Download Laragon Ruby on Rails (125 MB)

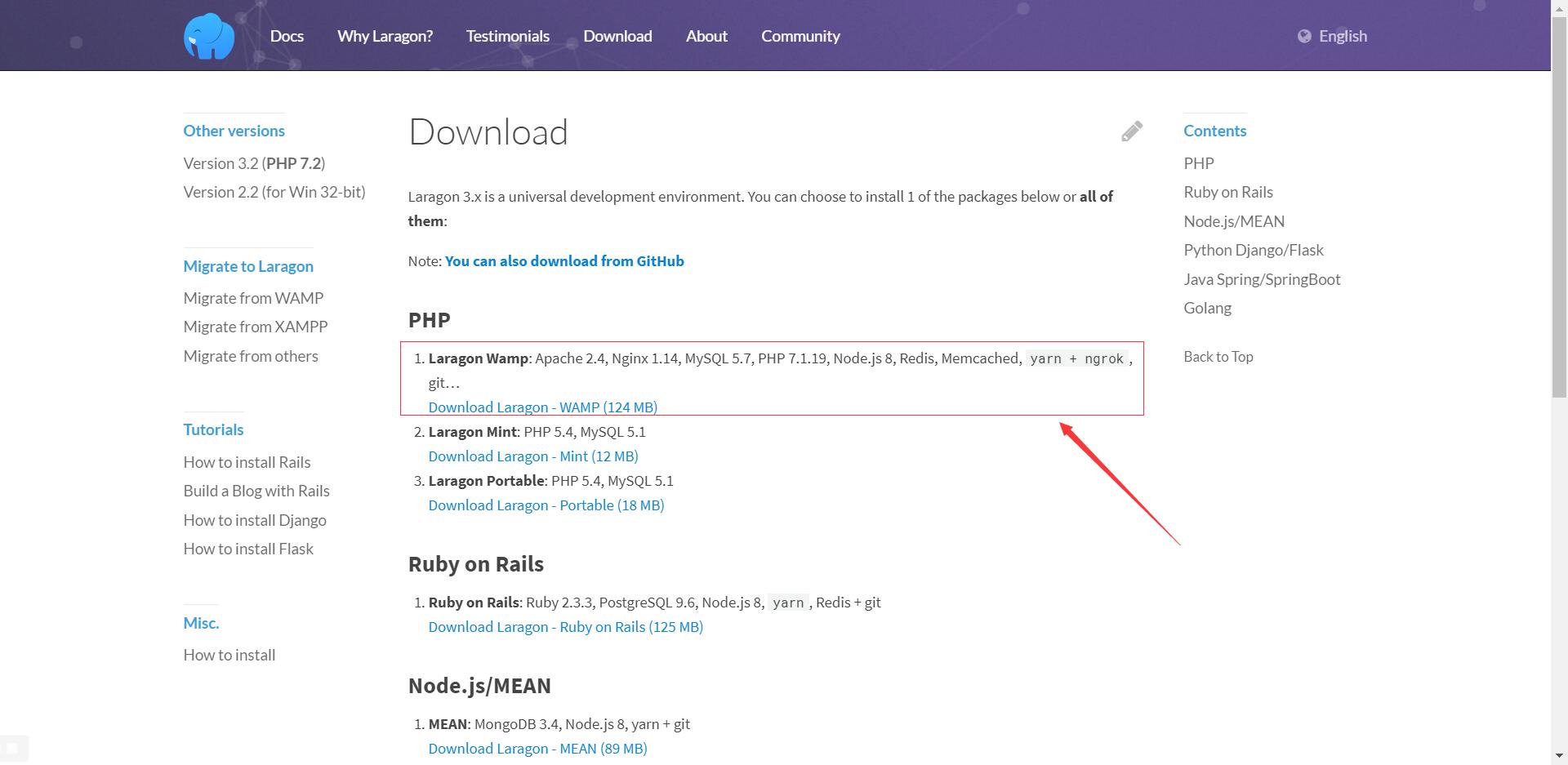point(566,627)
